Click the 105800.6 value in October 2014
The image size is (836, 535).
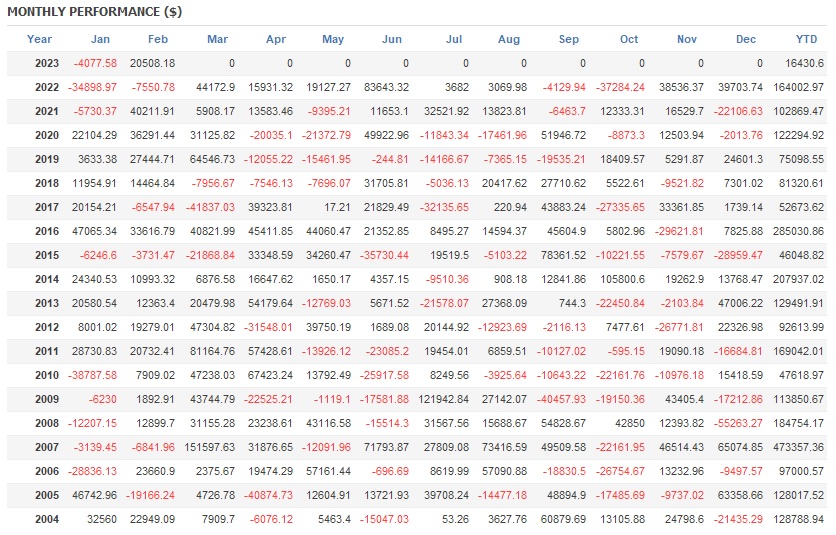[614, 277]
